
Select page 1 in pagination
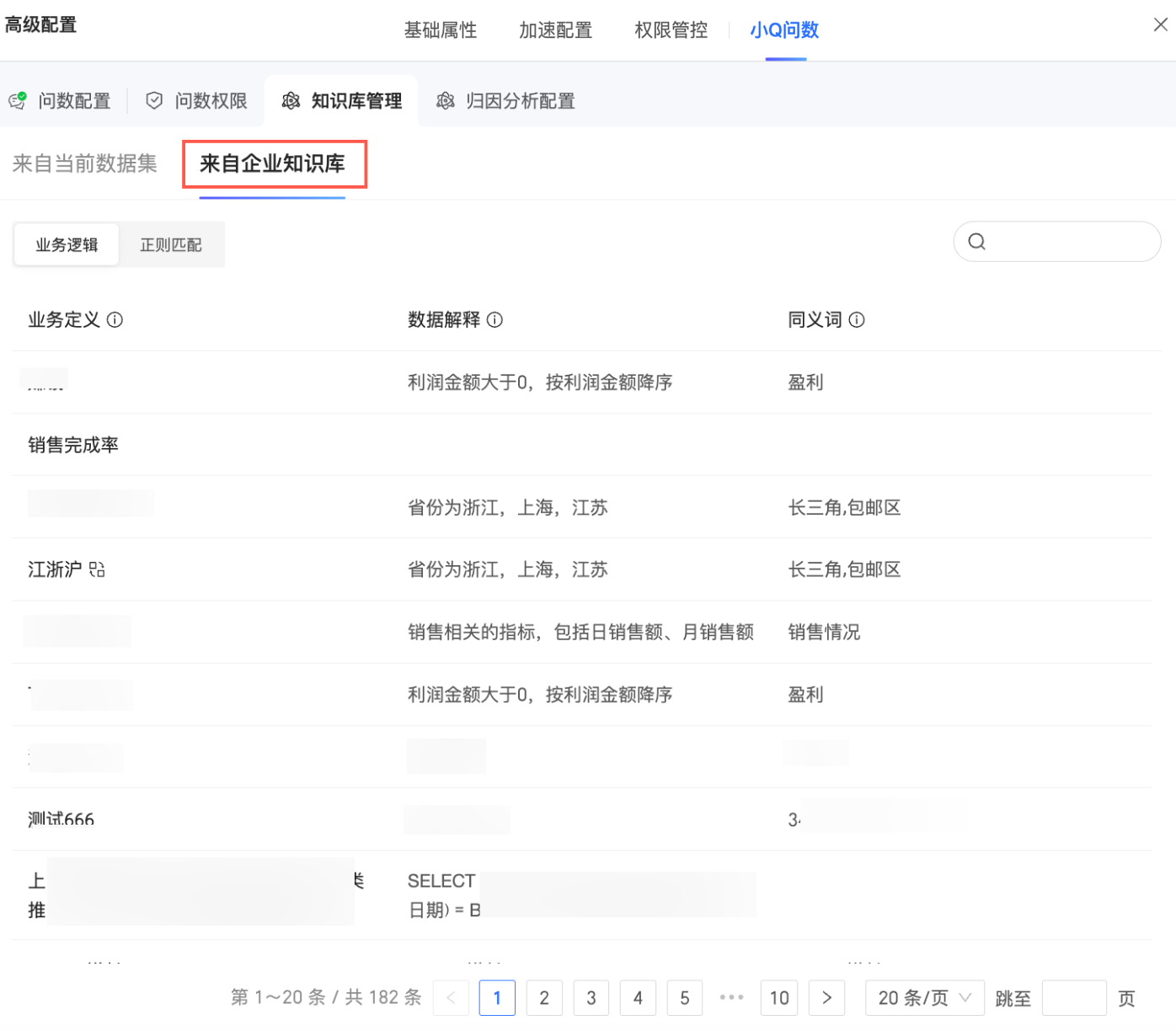[497, 998]
